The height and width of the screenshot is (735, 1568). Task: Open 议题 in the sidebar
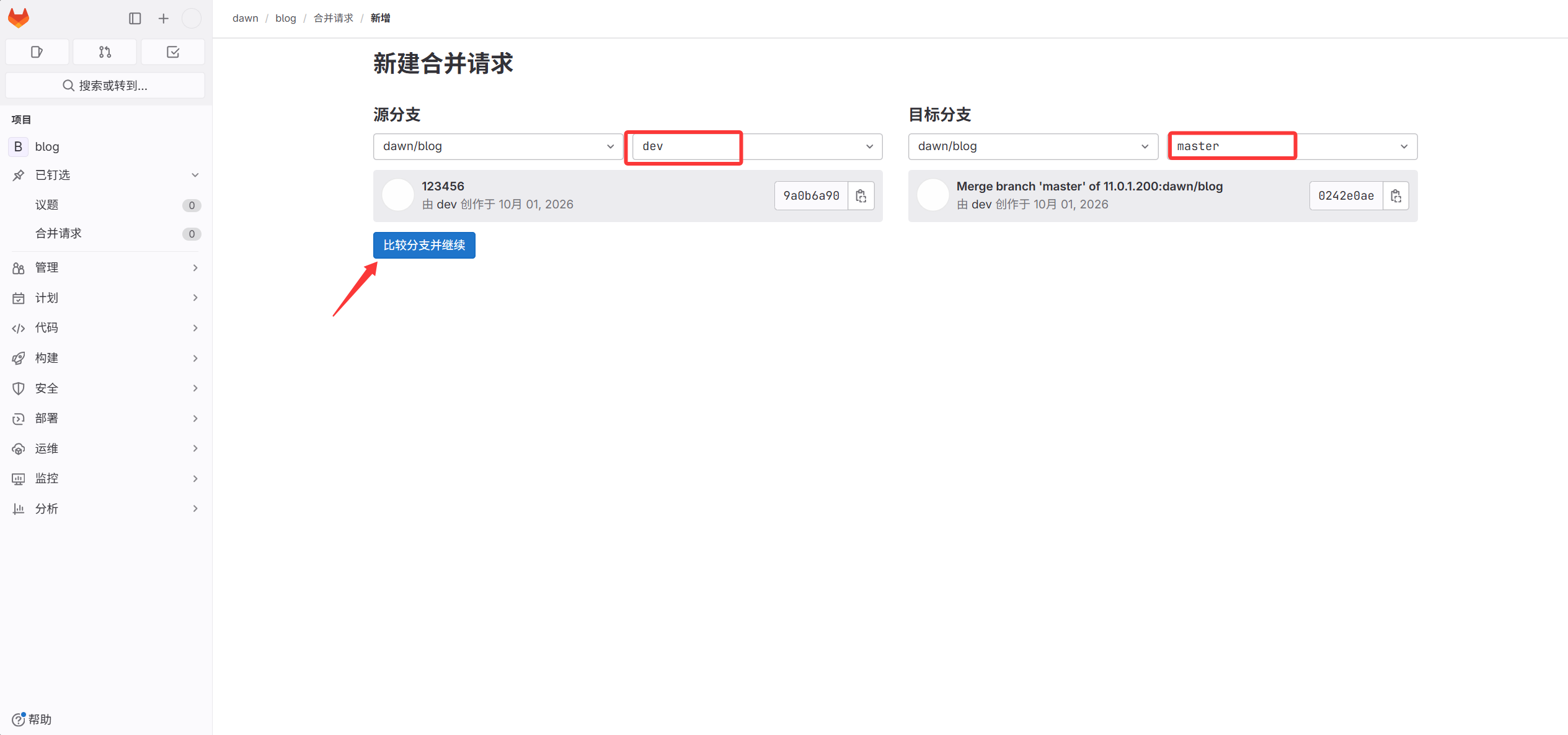point(105,205)
